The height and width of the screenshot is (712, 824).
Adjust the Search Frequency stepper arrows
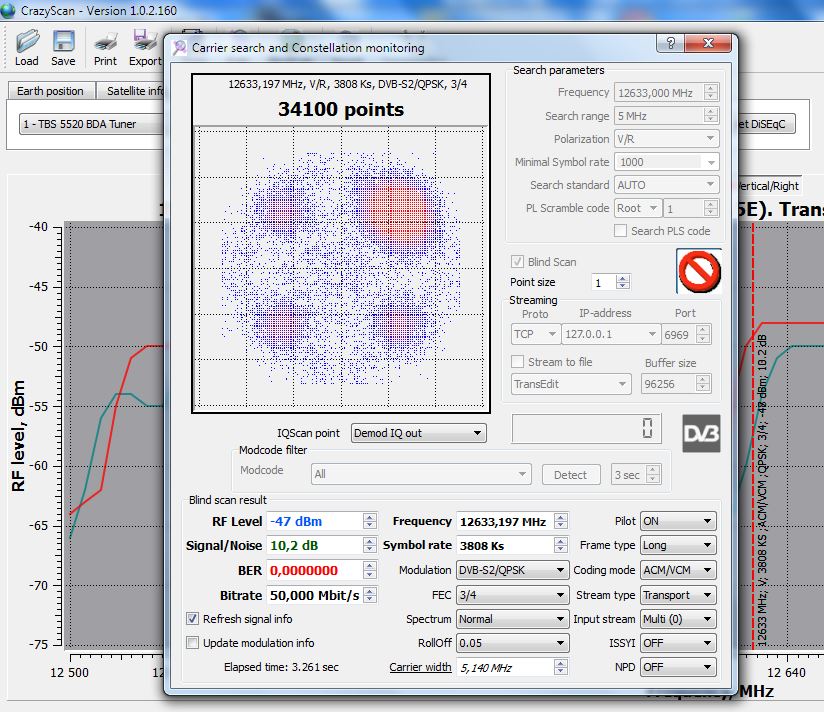pos(710,92)
